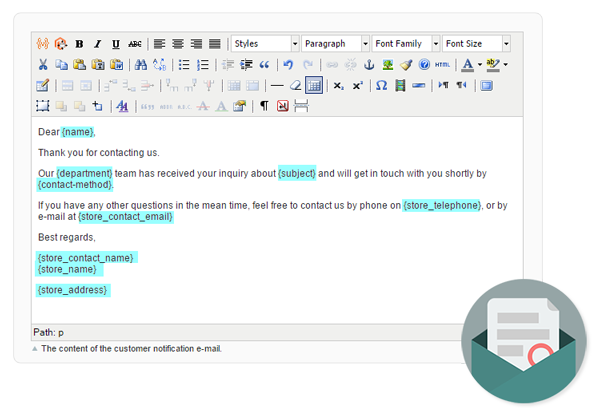Insert an anchor
The height and width of the screenshot is (415, 600).
(369, 65)
